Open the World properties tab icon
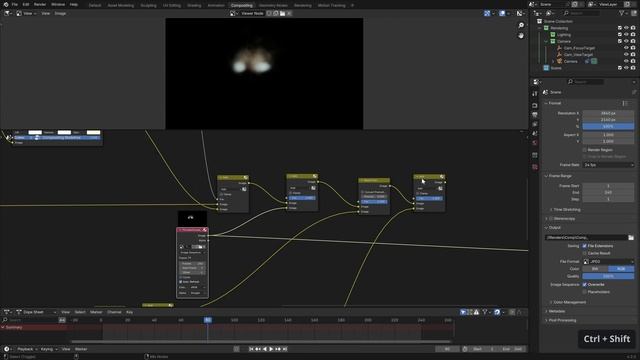 pos(535,143)
